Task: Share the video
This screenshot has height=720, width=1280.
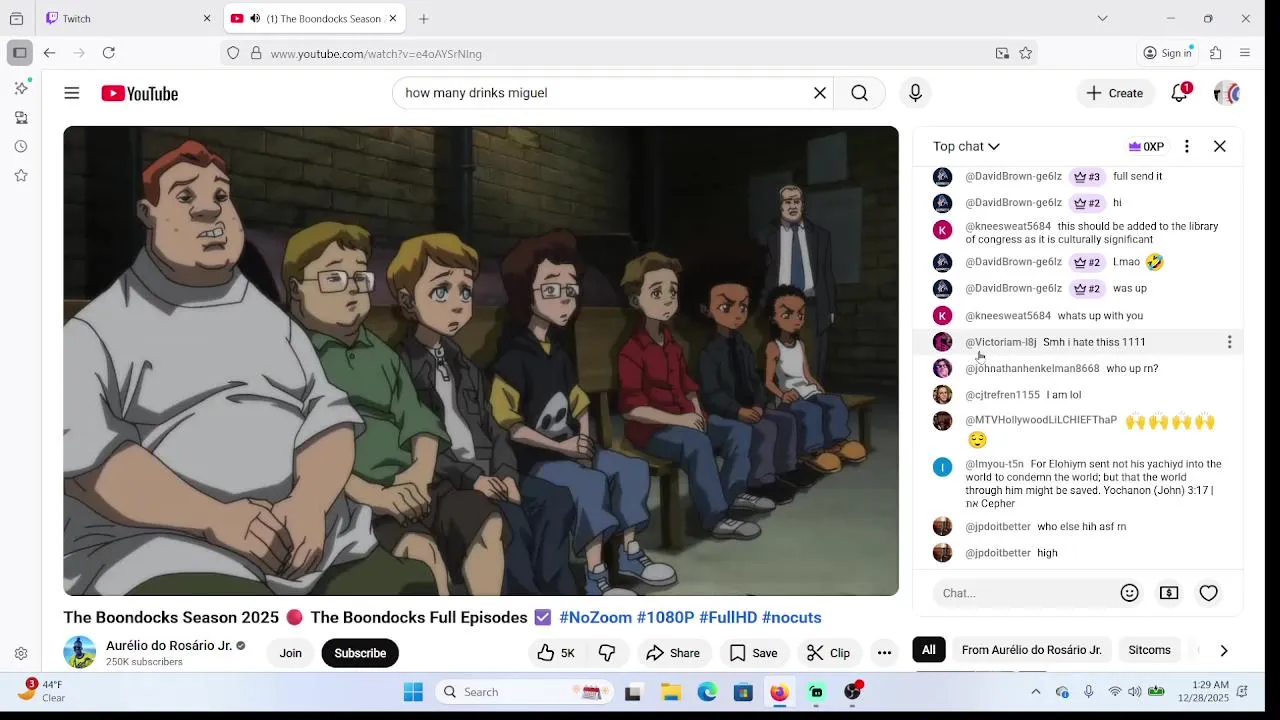Action: (673, 653)
